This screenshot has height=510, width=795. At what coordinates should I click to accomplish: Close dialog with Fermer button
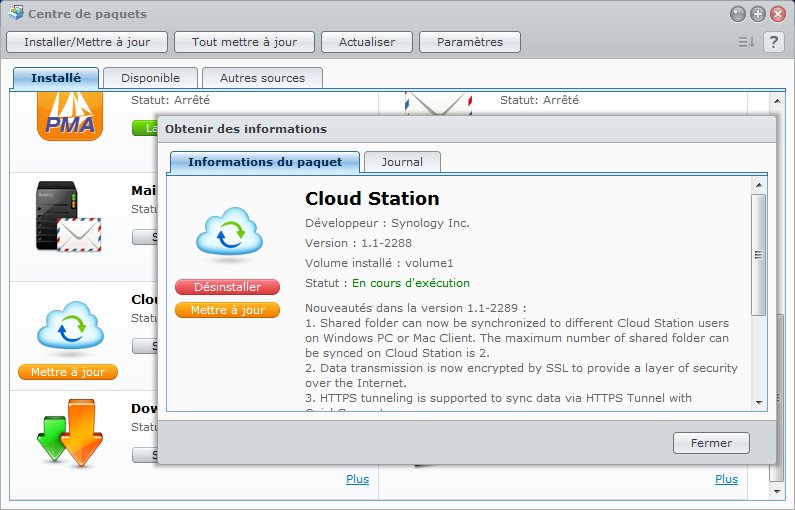click(x=711, y=443)
